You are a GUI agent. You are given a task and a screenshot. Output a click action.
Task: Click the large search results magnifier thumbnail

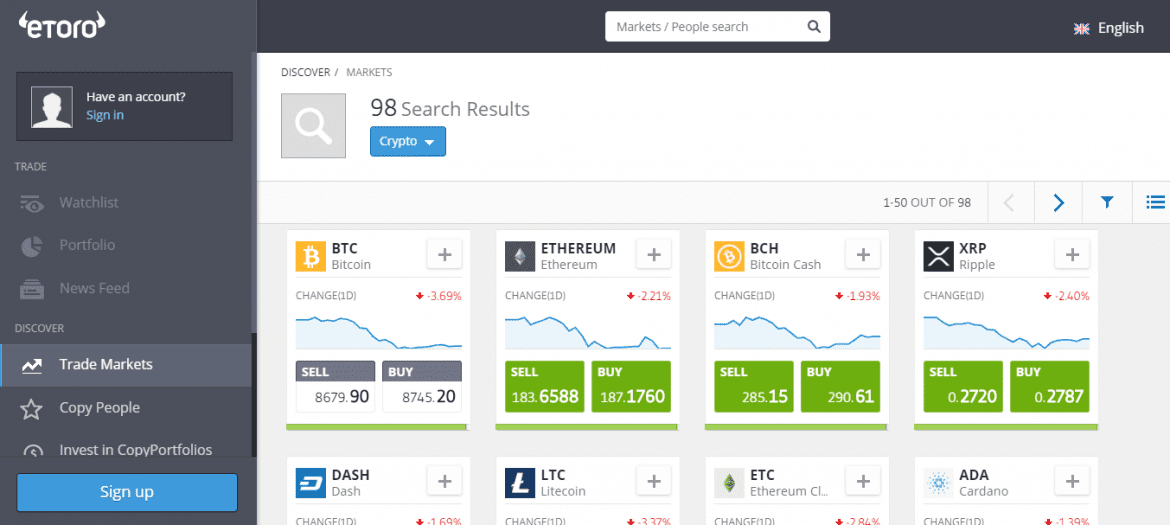(313, 125)
